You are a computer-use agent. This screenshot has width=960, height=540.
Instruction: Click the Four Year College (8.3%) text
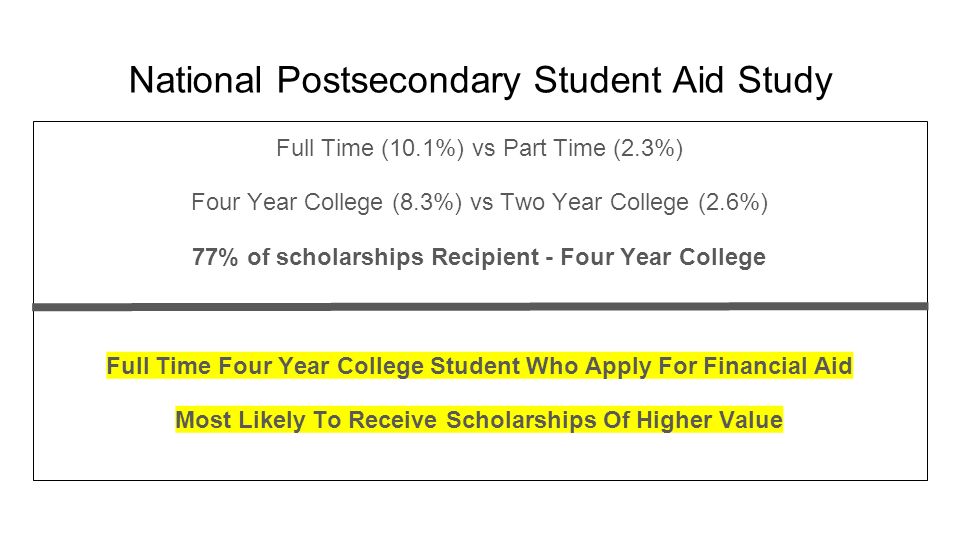[326, 202]
